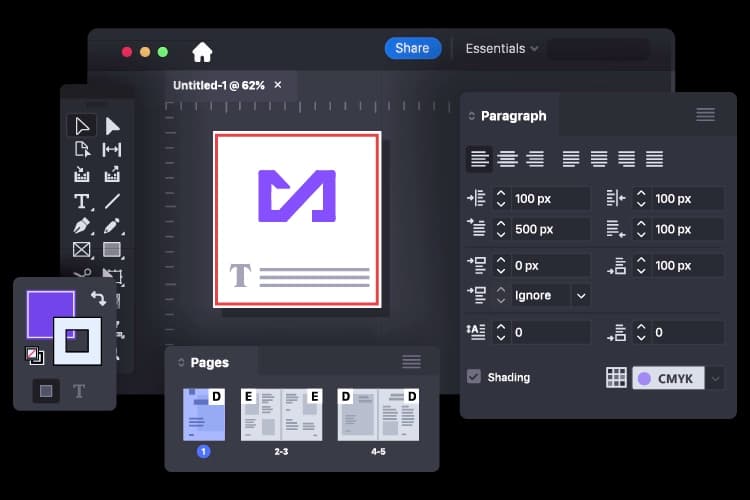750x500 pixels.
Task: Justify with last line aligned center
Action: pos(599,159)
